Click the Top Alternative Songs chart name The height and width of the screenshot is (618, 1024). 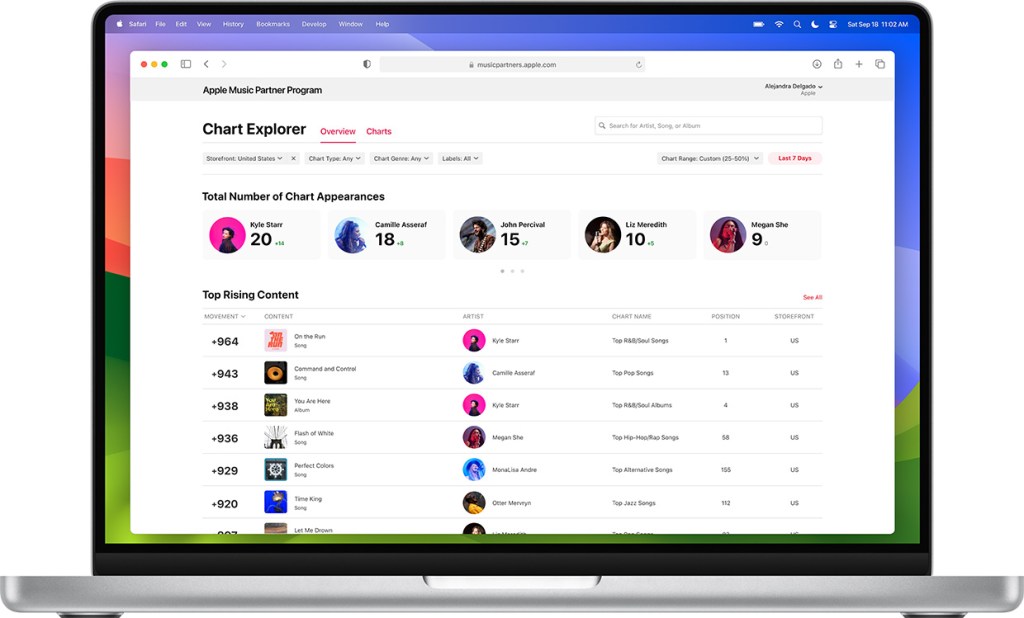pos(642,470)
